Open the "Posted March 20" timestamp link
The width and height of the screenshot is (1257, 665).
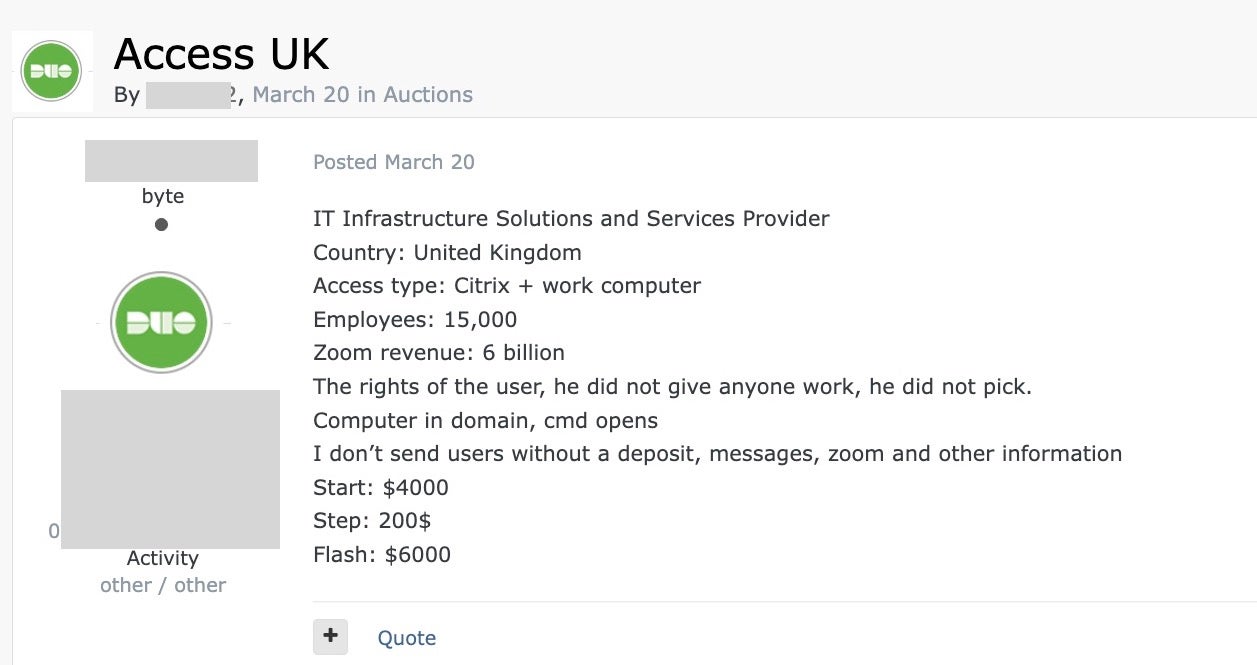(394, 162)
